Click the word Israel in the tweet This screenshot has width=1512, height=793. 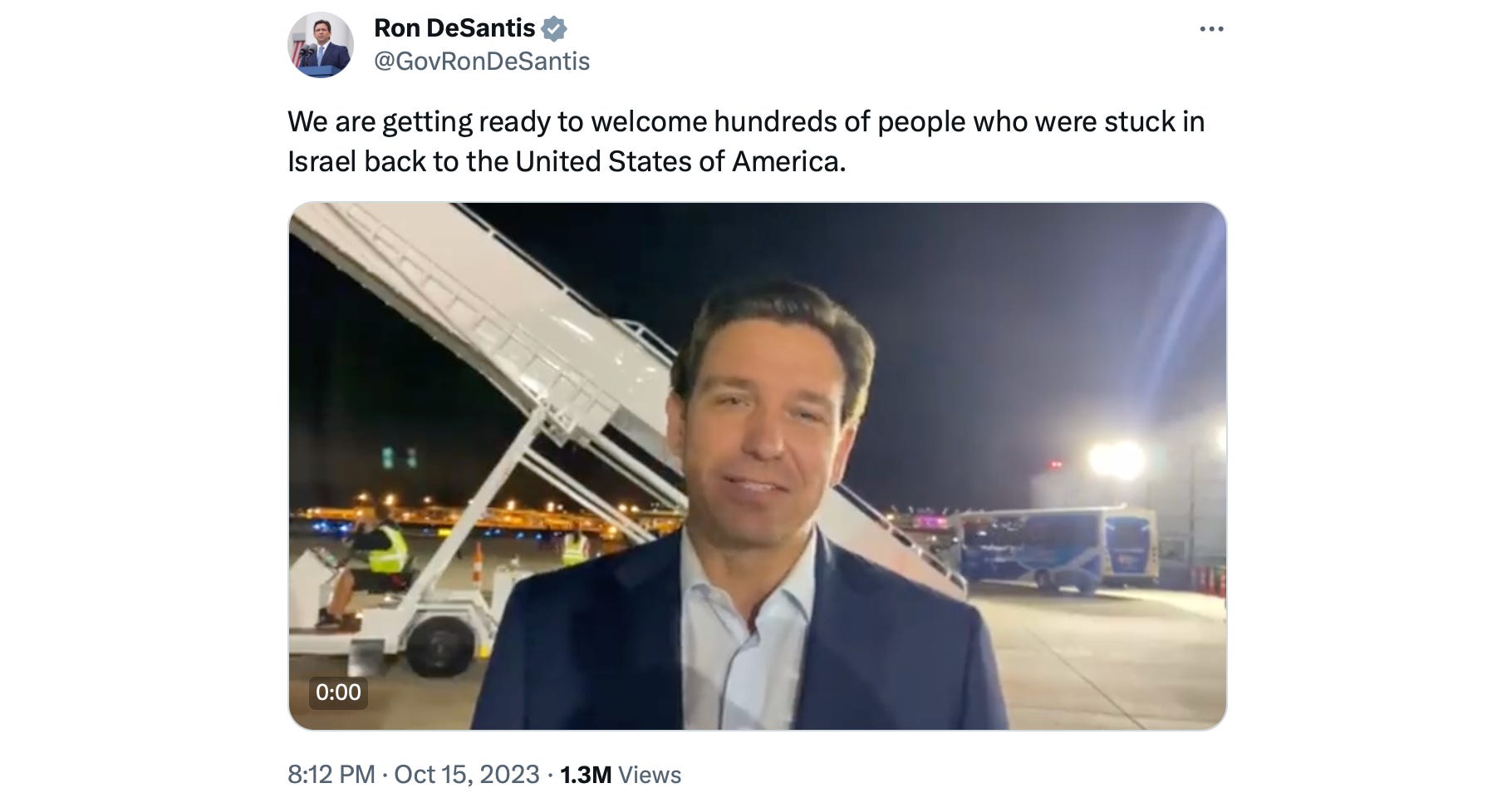(x=322, y=161)
